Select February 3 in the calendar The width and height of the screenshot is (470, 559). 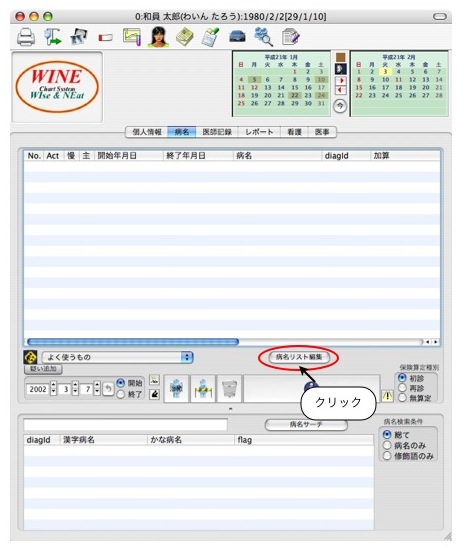coord(385,72)
